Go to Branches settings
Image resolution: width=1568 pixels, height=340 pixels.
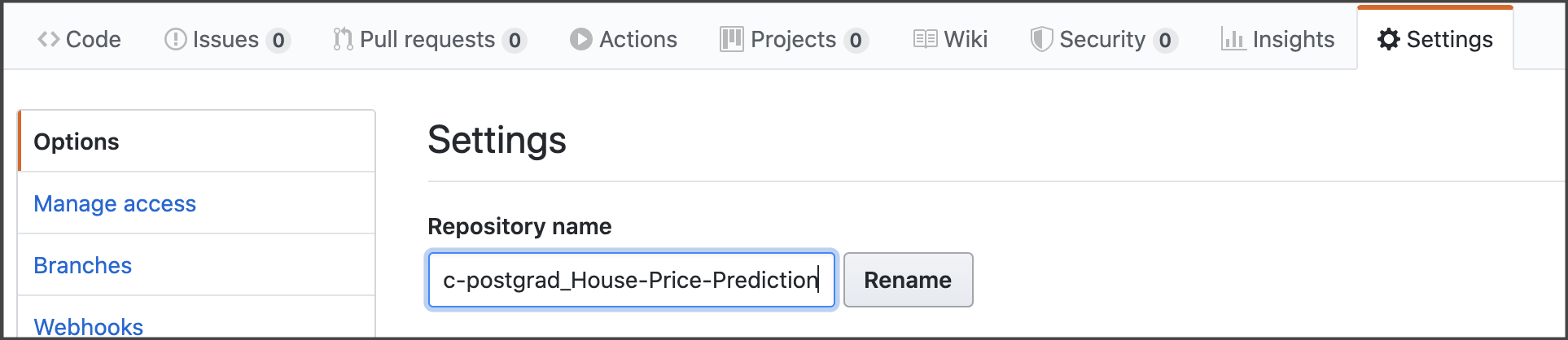click(x=82, y=265)
